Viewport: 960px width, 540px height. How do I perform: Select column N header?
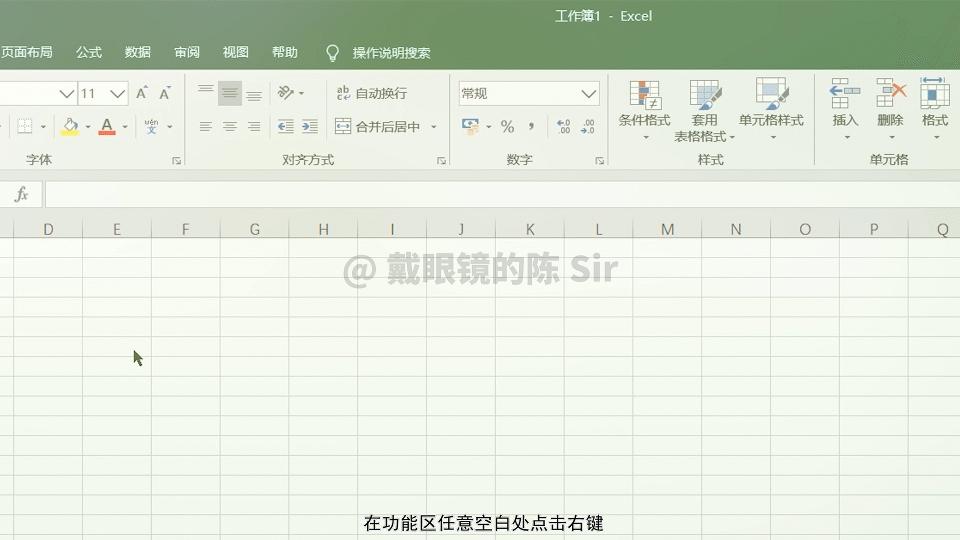coord(736,230)
